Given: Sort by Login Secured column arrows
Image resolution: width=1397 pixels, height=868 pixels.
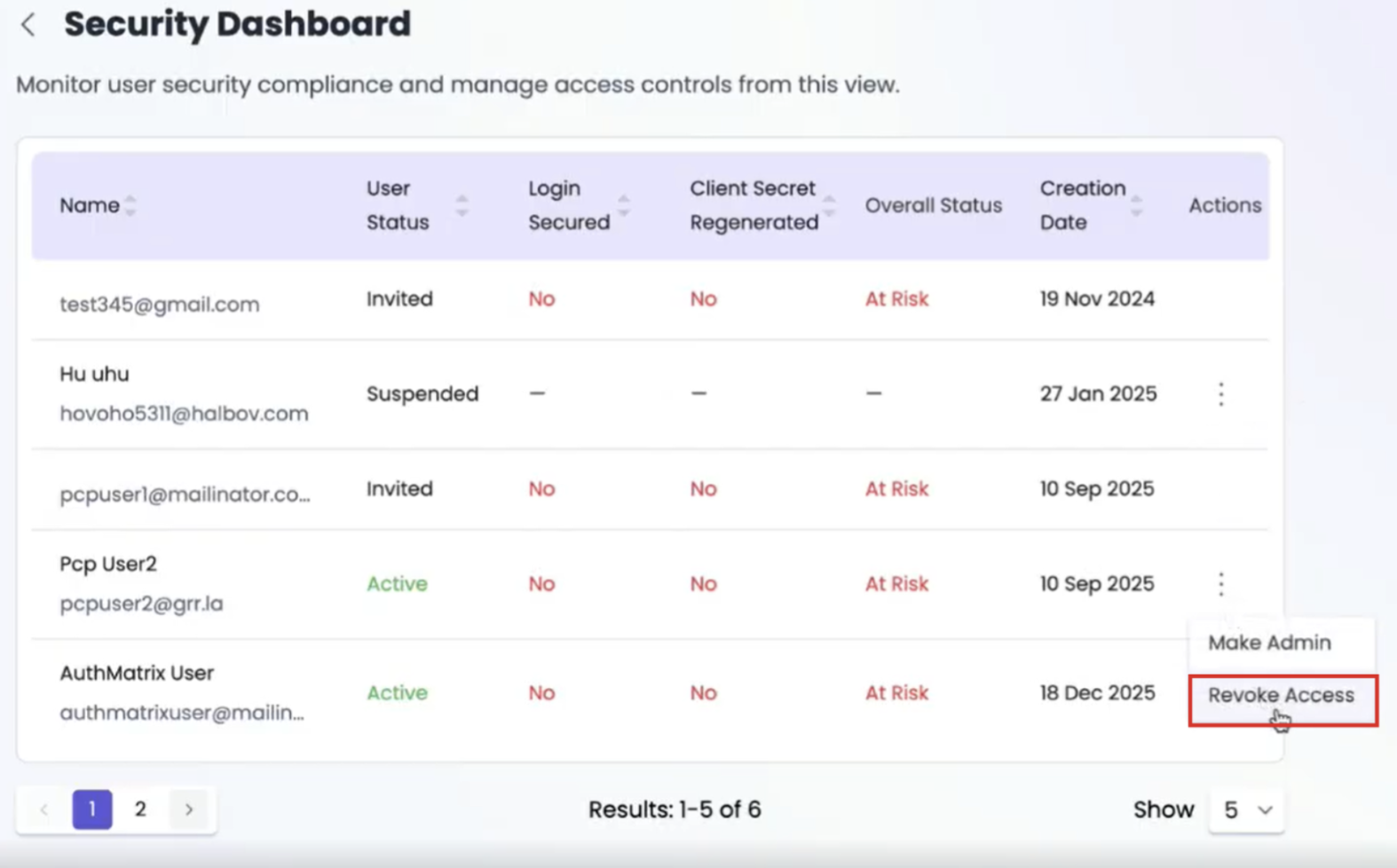Looking at the screenshot, I should coord(624,205).
